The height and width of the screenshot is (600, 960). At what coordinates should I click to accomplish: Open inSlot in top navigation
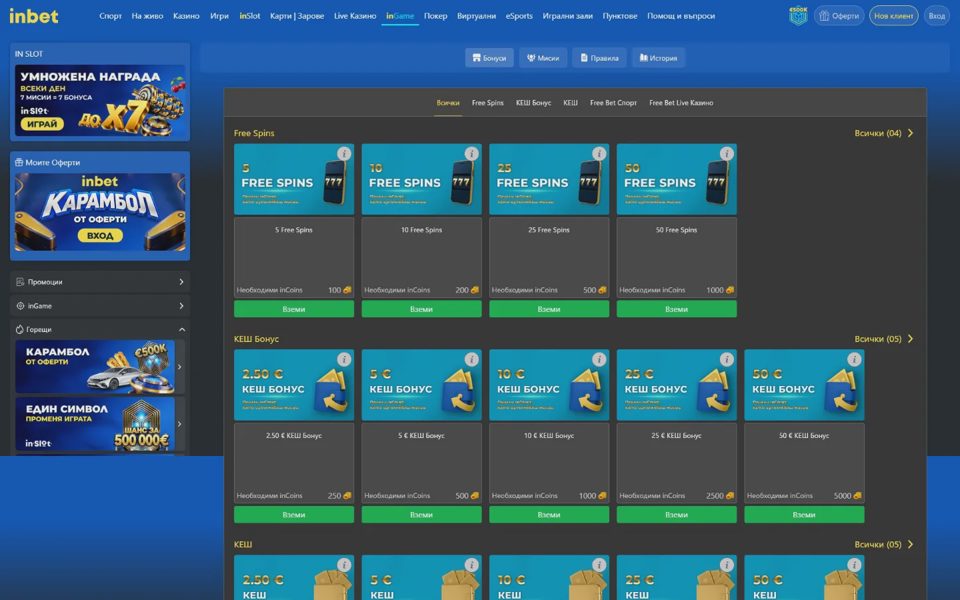coord(250,16)
